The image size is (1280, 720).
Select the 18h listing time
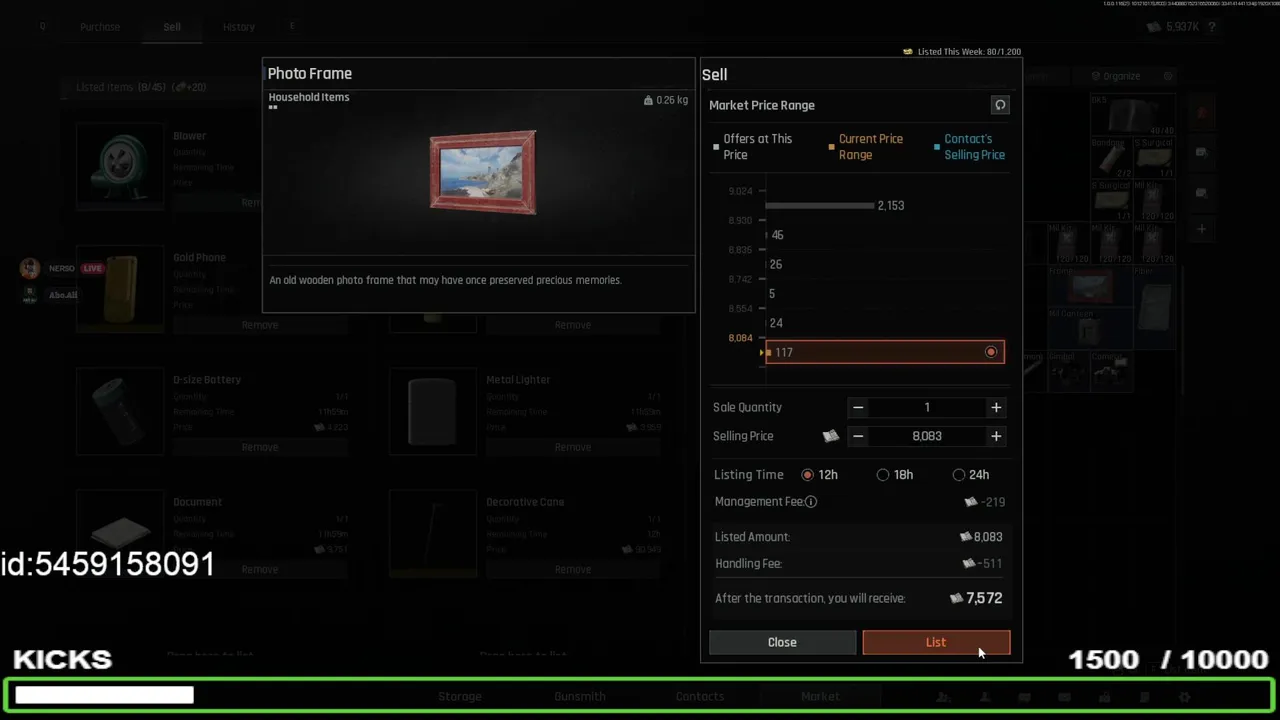click(x=895, y=475)
